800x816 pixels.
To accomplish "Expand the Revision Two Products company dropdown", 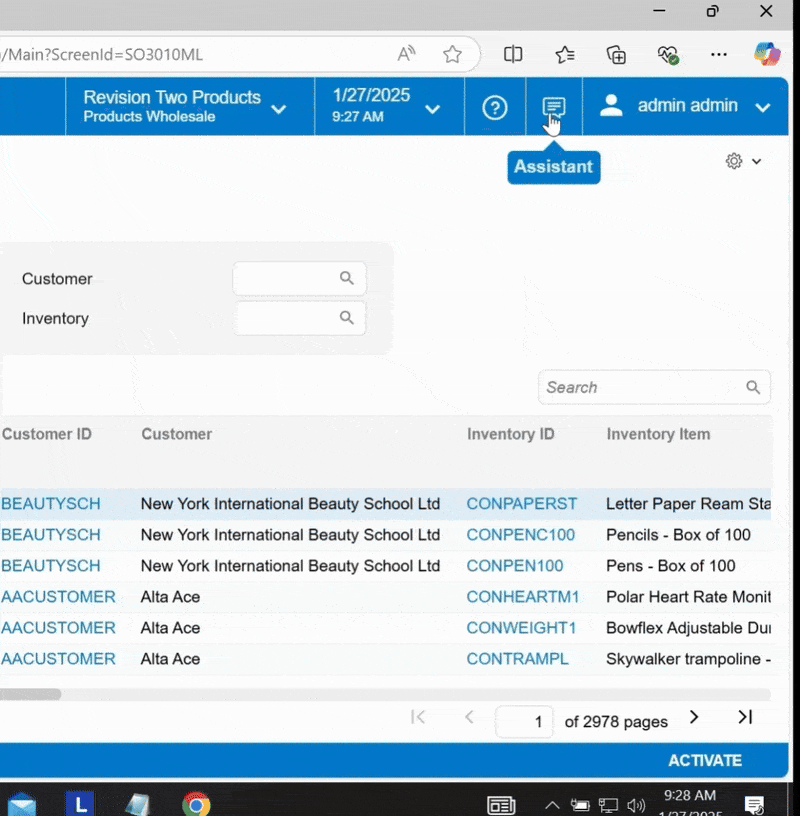I will pos(278,112).
